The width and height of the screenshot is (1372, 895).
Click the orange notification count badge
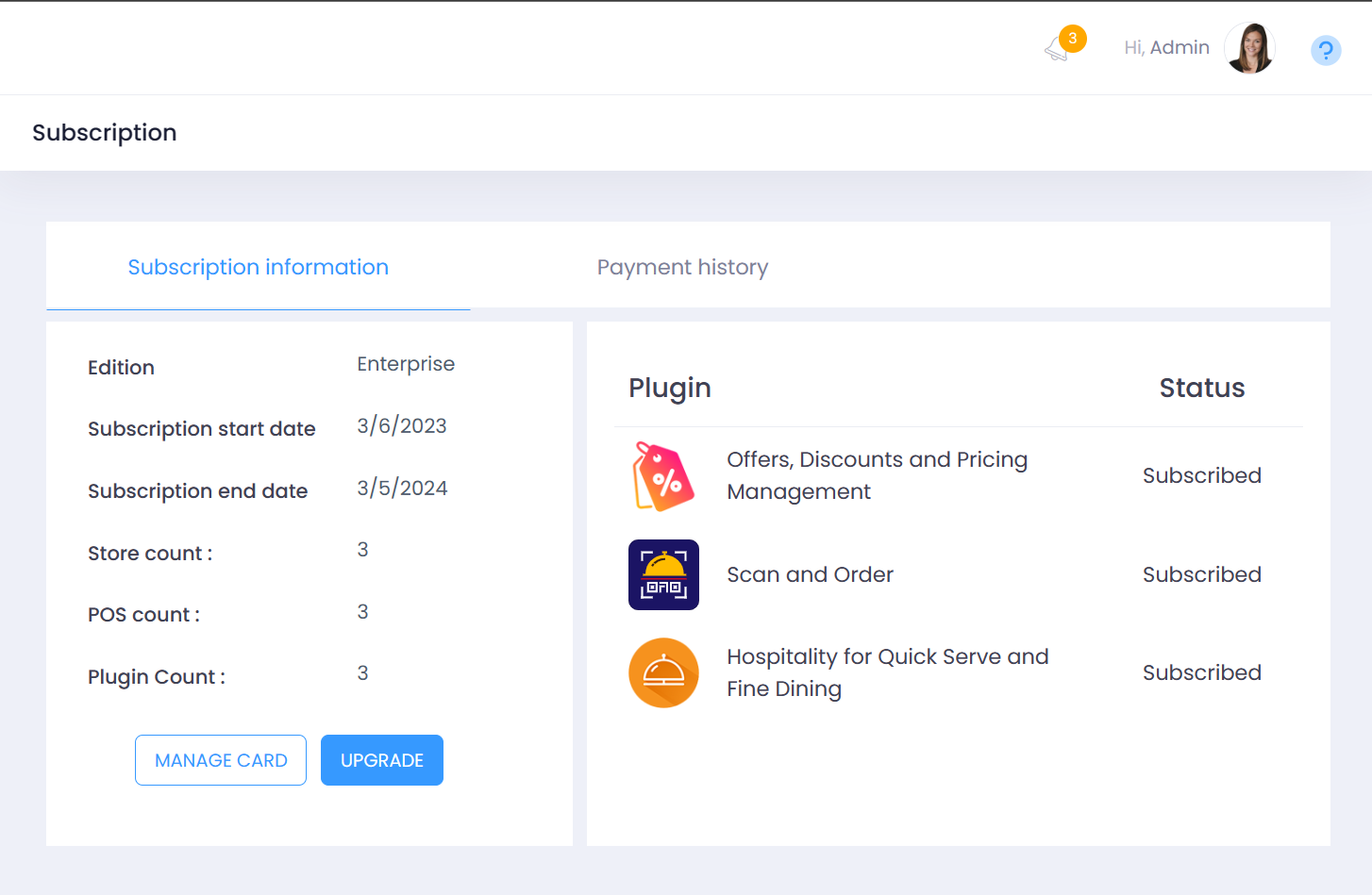pos(1072,39)
